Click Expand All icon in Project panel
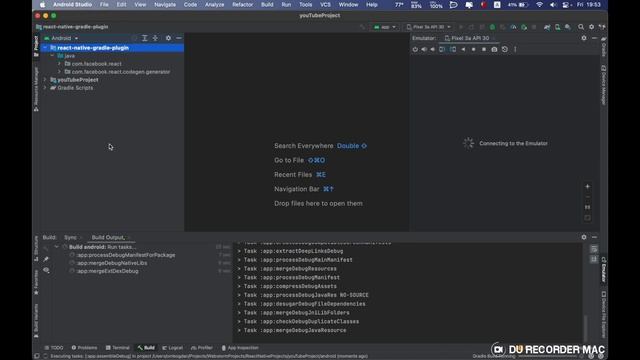 pyautogui.click(x=144, y=38)
